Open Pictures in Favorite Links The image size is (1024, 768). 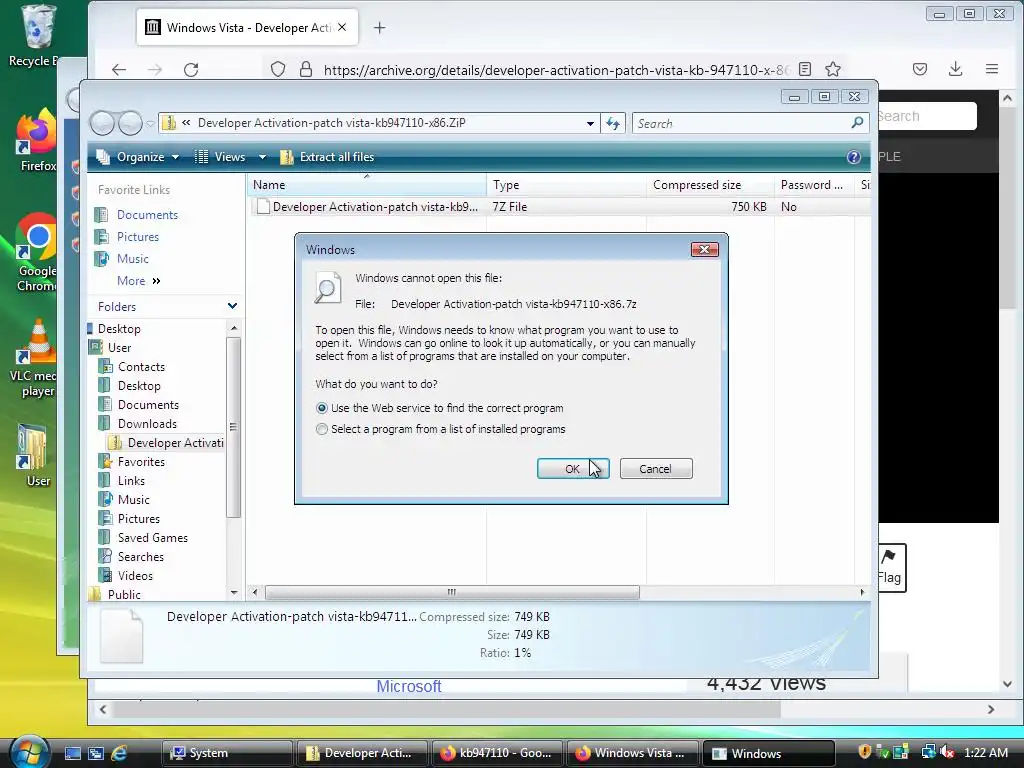point(137,236)
